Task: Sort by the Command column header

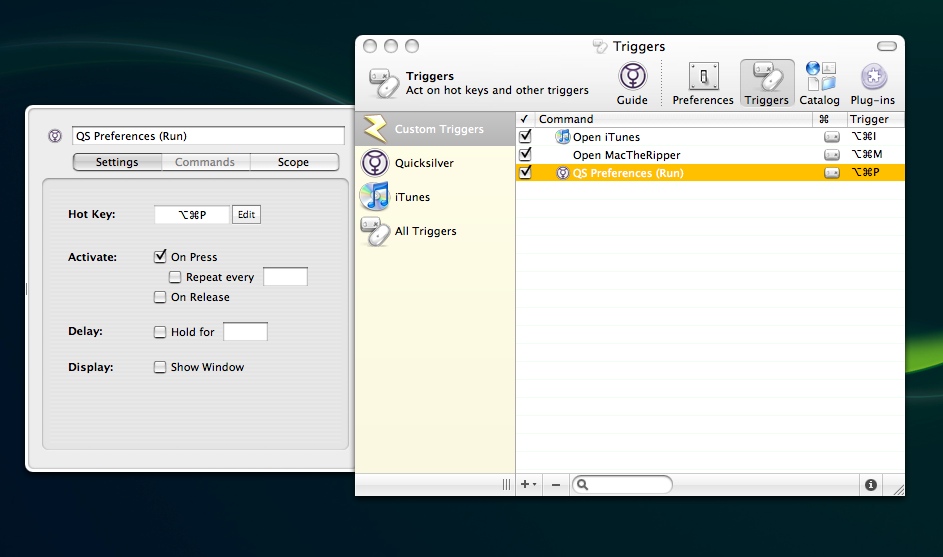Action: 673,119
